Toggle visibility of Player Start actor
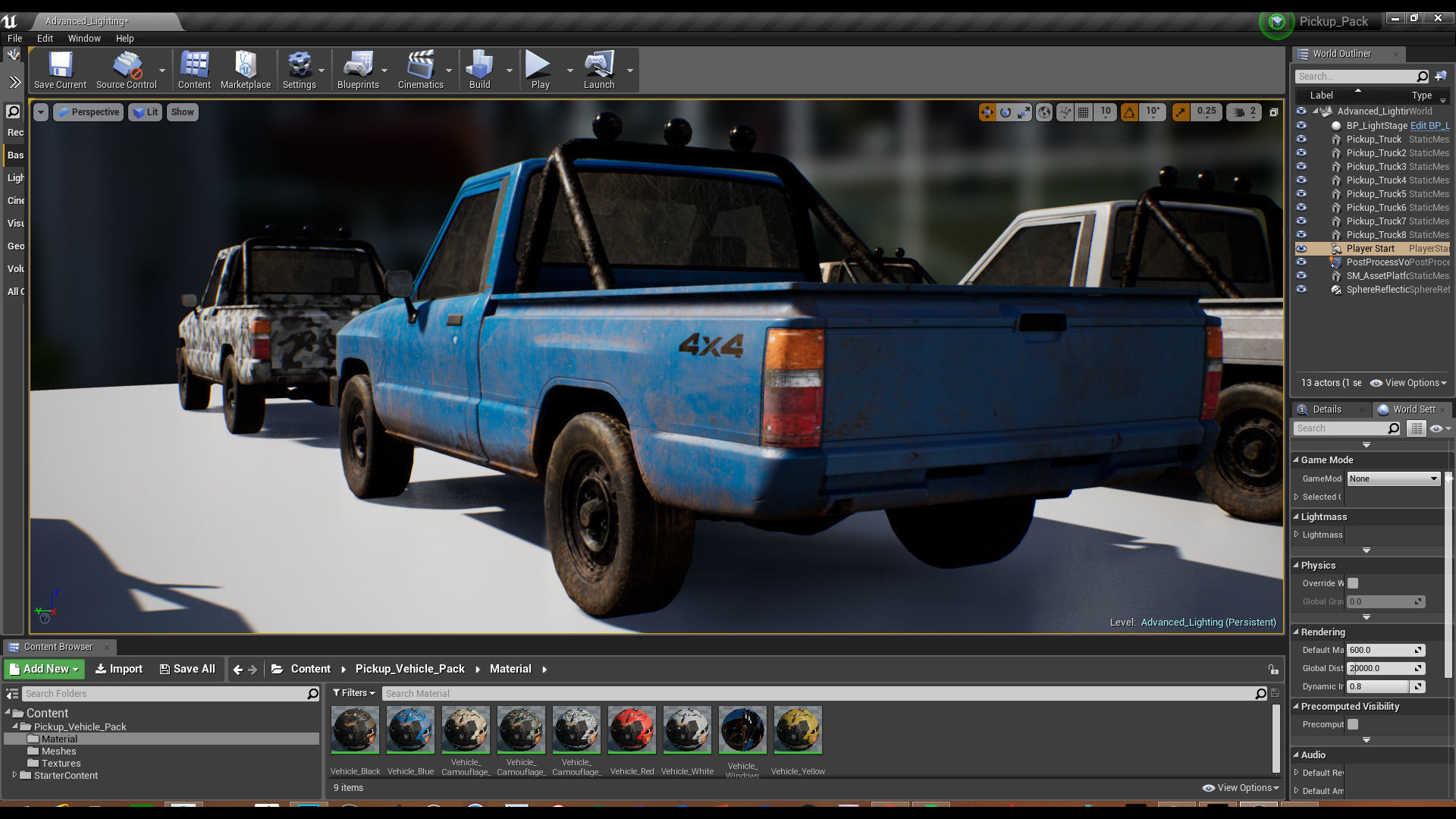Image resolution: width=1456 pixels, height=819 pixels. 1301,249
